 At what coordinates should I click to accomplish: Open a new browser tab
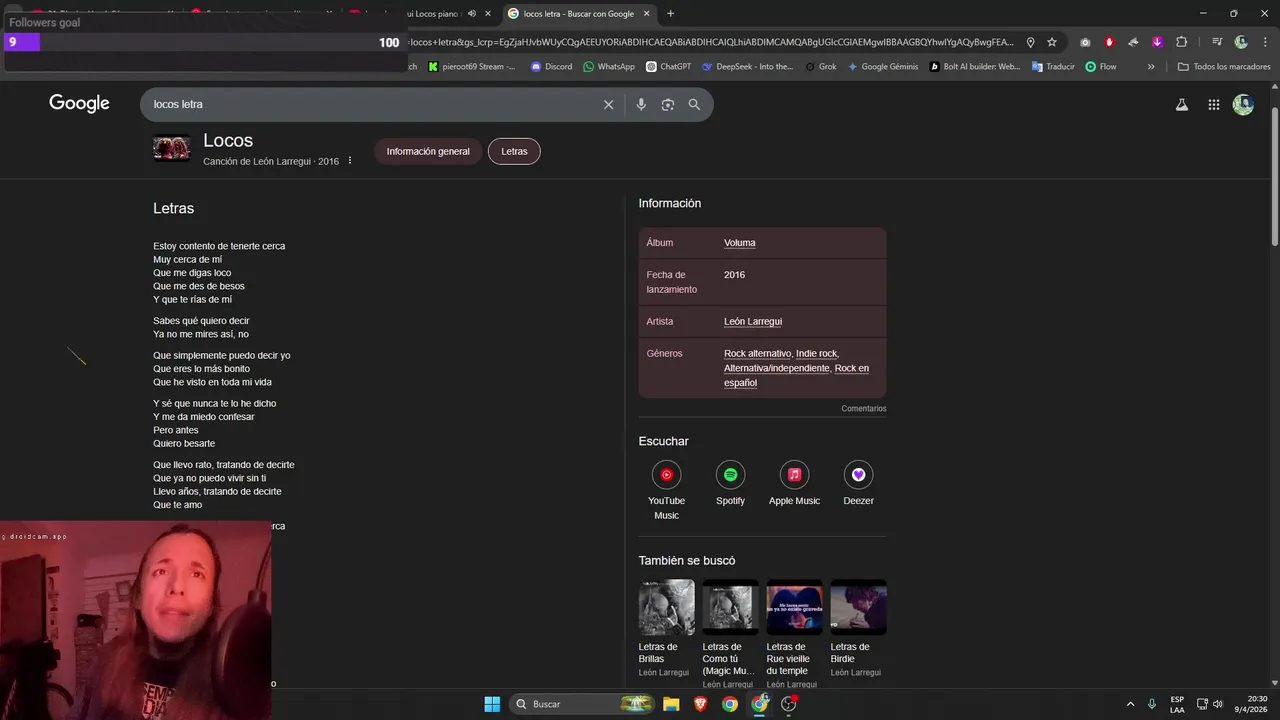(670, 14)
